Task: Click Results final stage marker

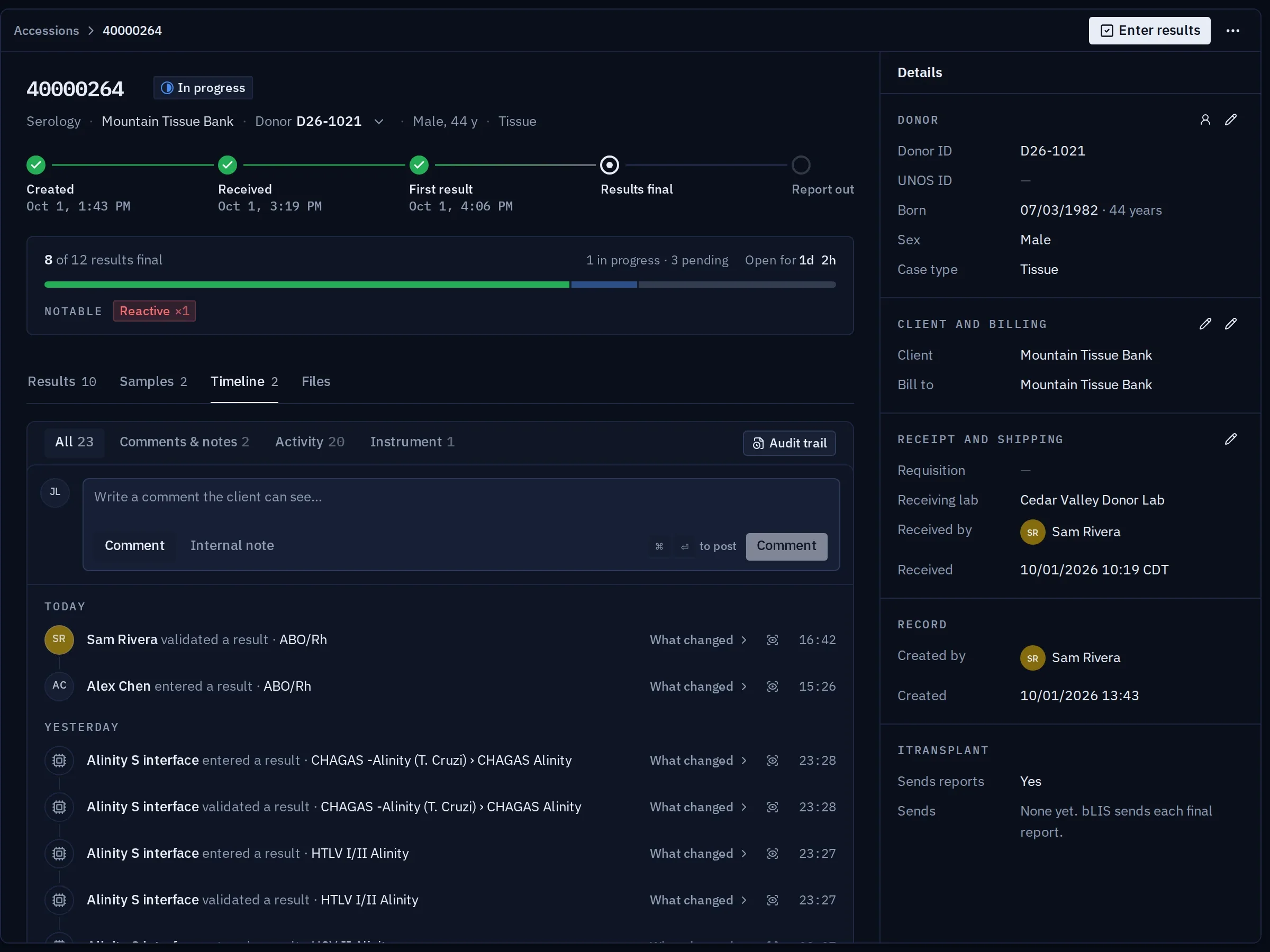Action: pos(609,165)
